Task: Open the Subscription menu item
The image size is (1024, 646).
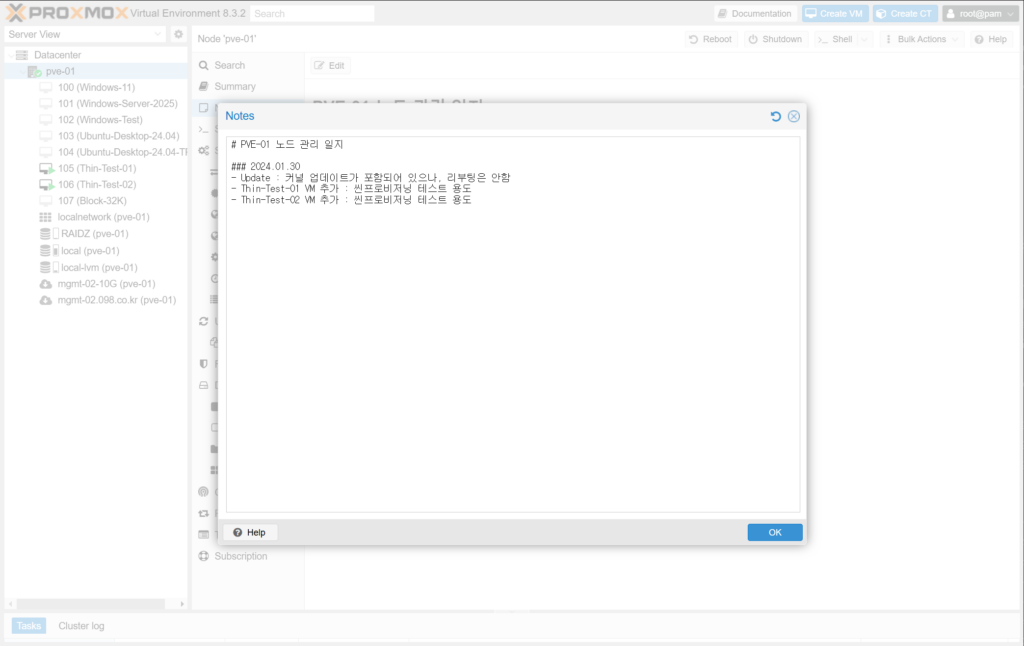Action: point(240,556)
